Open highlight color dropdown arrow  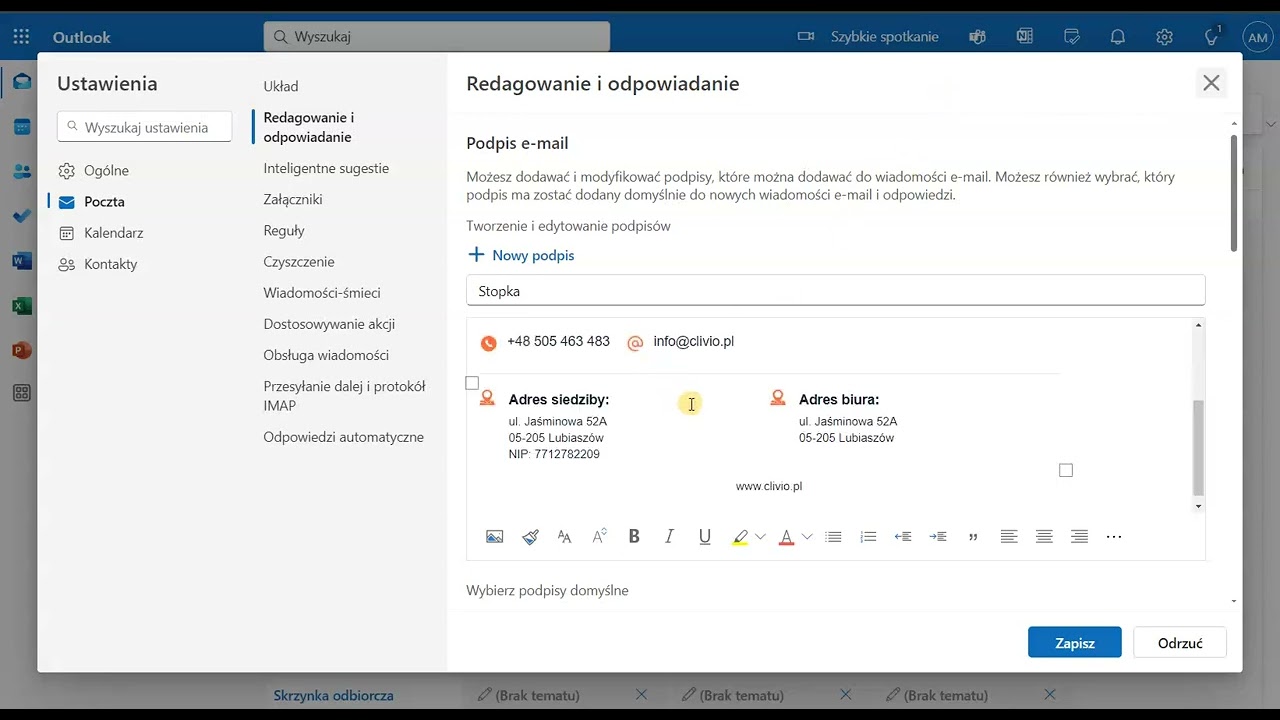tap(760, 537)
